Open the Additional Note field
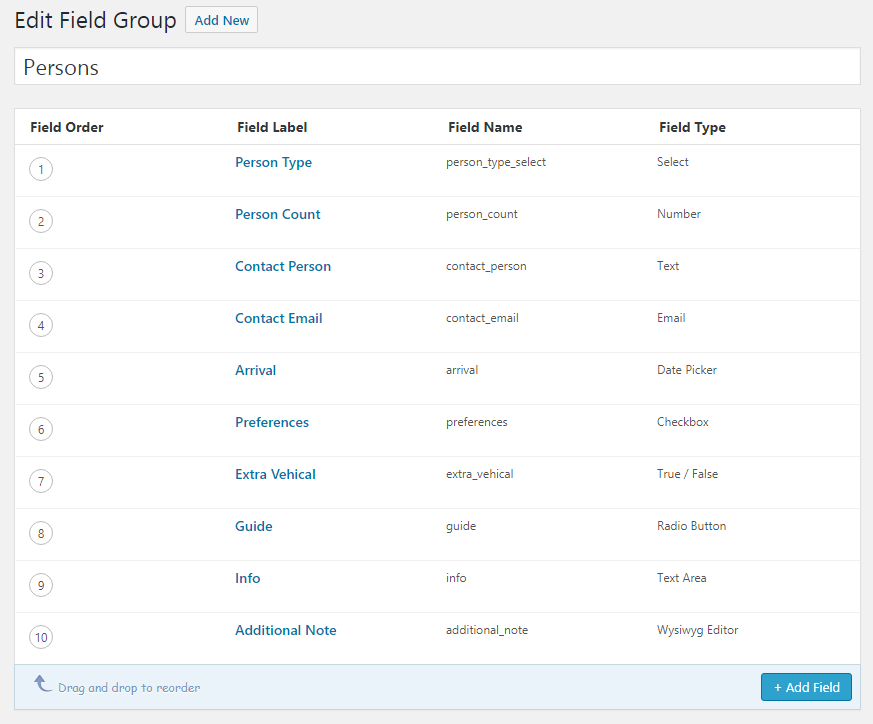Image resolution: width=873 pixels, height=724 pixels. 286,630
